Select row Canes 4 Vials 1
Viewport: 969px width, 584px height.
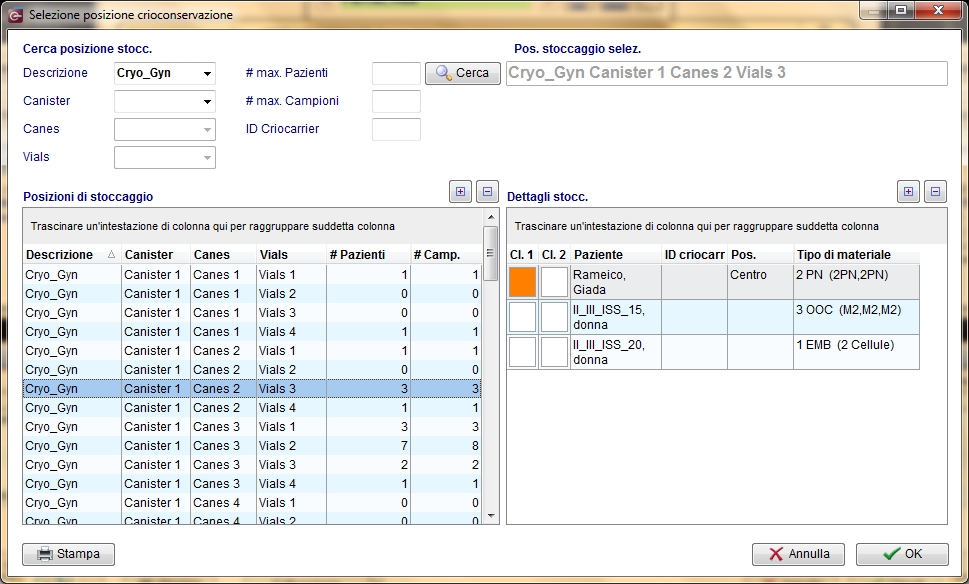[252, 503]
